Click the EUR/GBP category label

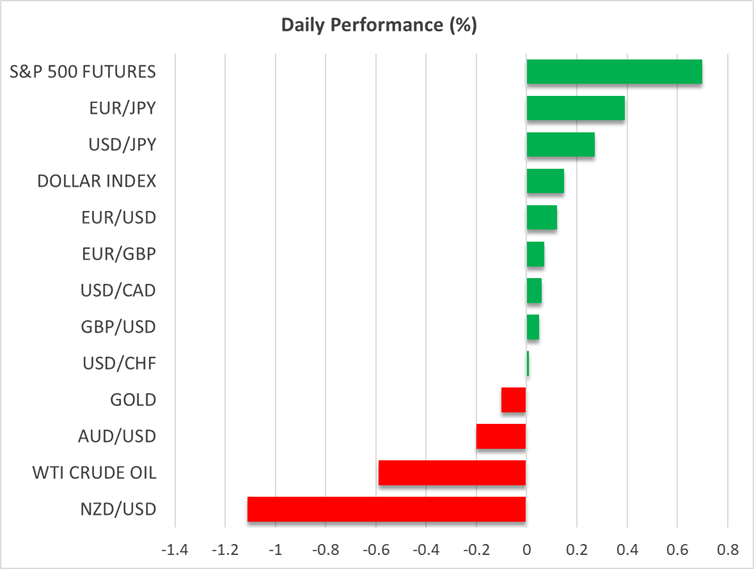[x=119, y=254]
